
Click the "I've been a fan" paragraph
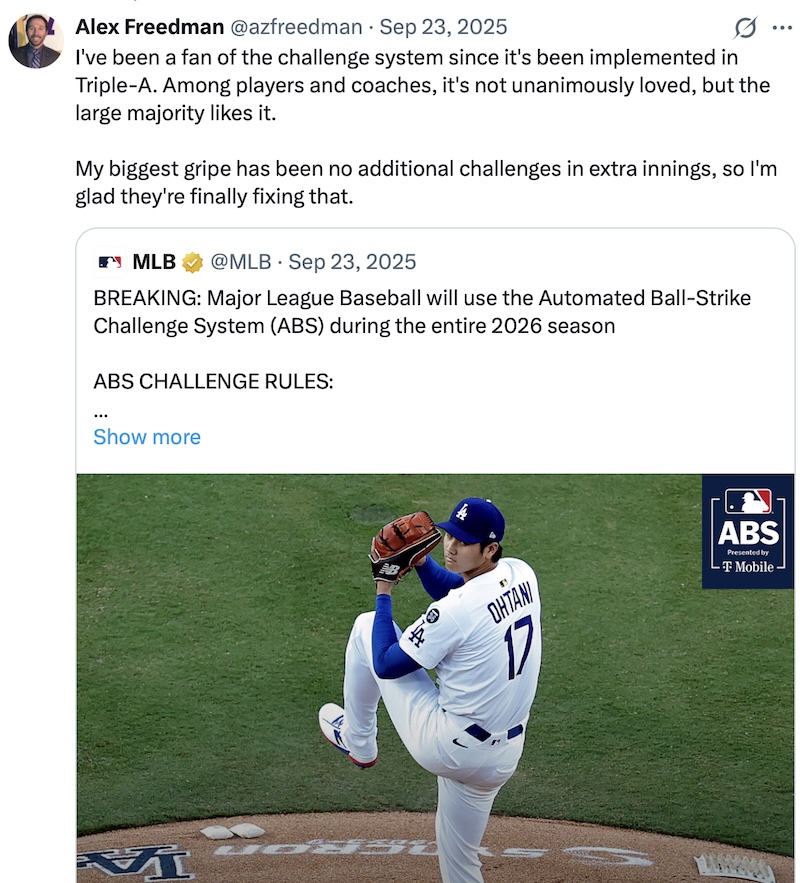coord(422,85)
